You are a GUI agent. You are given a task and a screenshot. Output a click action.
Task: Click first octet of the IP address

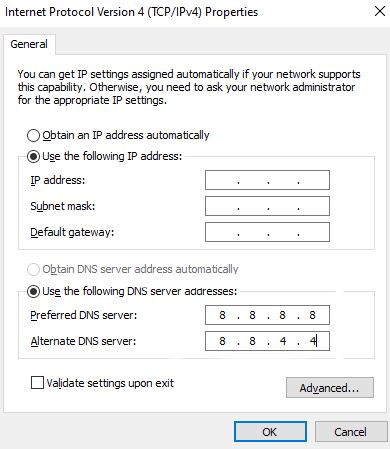(222, 180)
